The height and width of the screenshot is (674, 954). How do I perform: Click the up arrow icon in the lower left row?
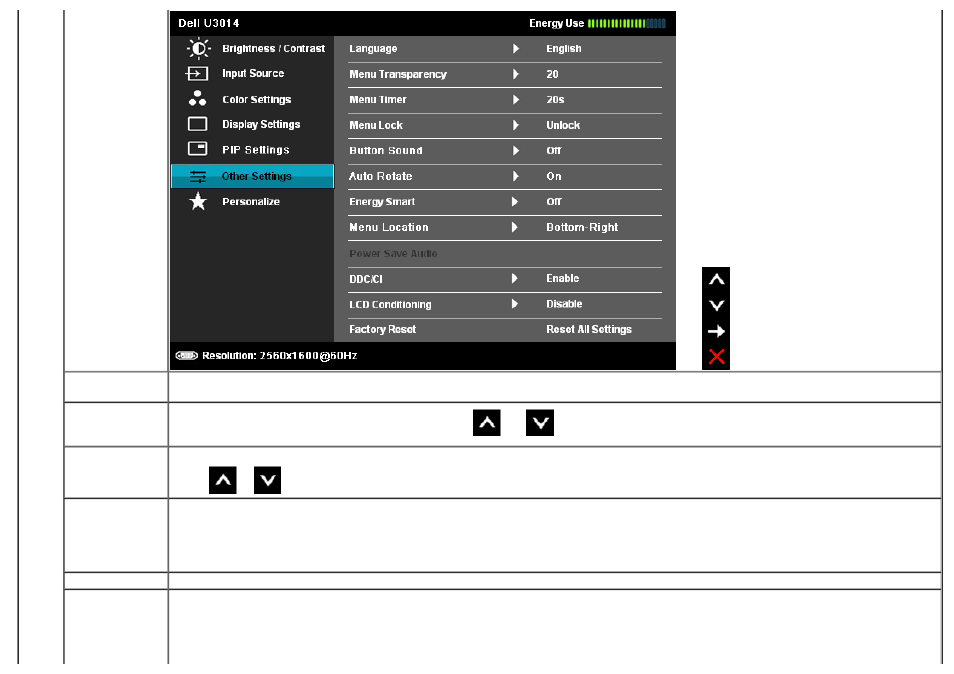click(223, 481)
